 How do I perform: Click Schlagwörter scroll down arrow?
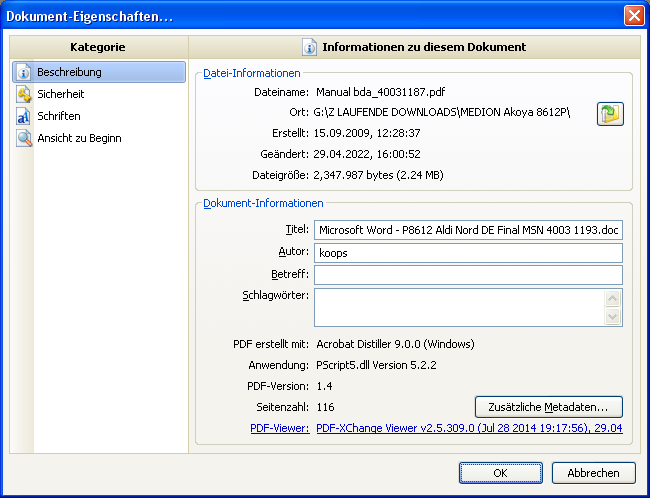(613, 317)
